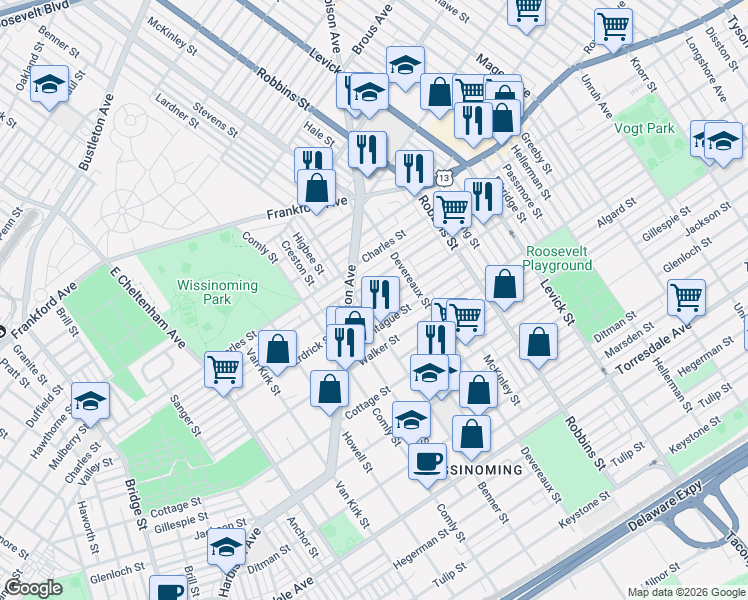Viewport: 748px width, 600px height.
Task: Open the shopping bag marker directly above the Wissinoming label
Action: (471, 434)
